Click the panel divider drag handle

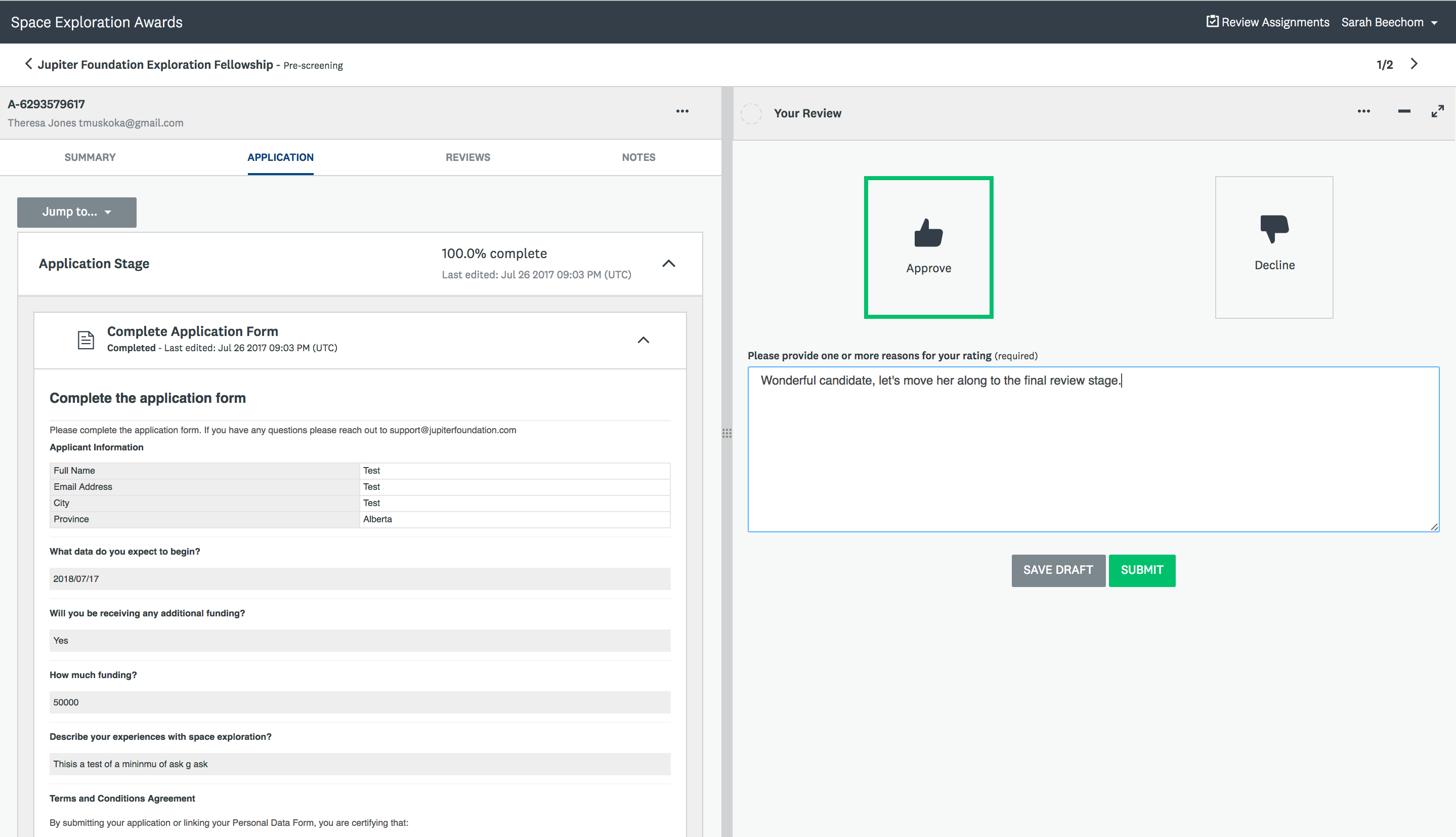[x=727, y=434]
